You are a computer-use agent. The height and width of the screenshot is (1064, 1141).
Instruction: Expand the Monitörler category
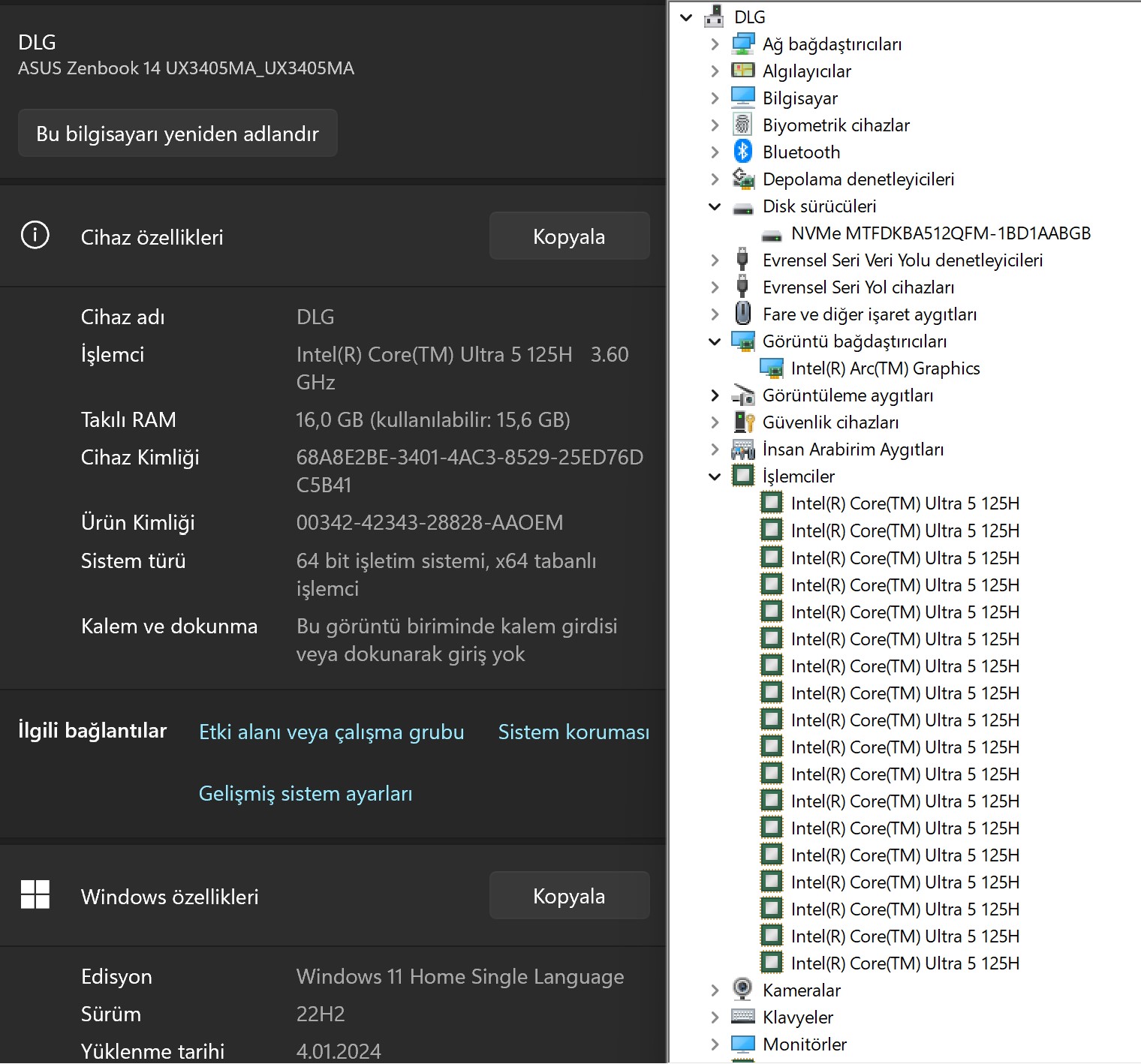click(715, 1044)
